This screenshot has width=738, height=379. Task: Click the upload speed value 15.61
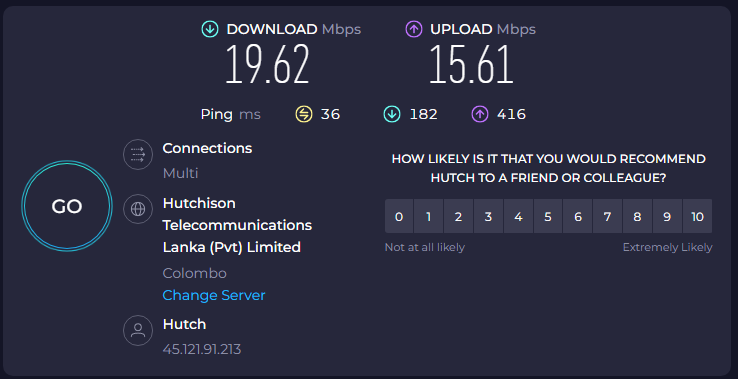[471, 65]
